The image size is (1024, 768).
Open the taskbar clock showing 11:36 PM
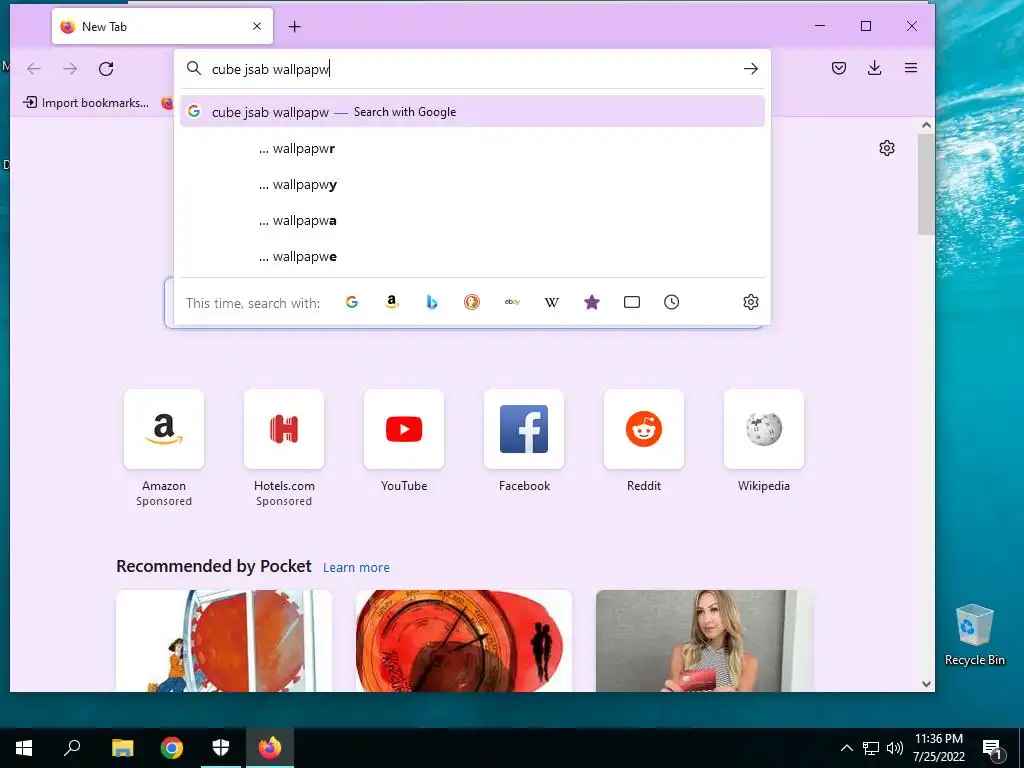pyautogui.click(x=938, y=748)
